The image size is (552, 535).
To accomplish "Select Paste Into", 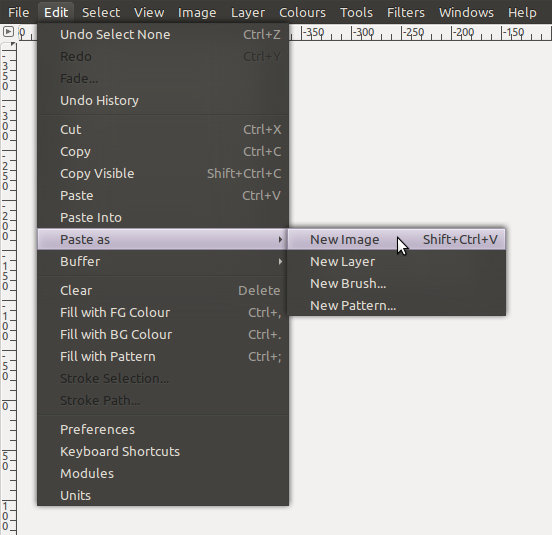I will (x=163, y=218).
